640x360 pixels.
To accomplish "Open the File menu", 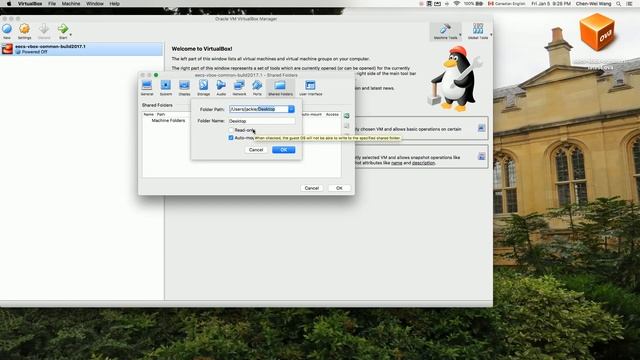I will coord(52,4).
